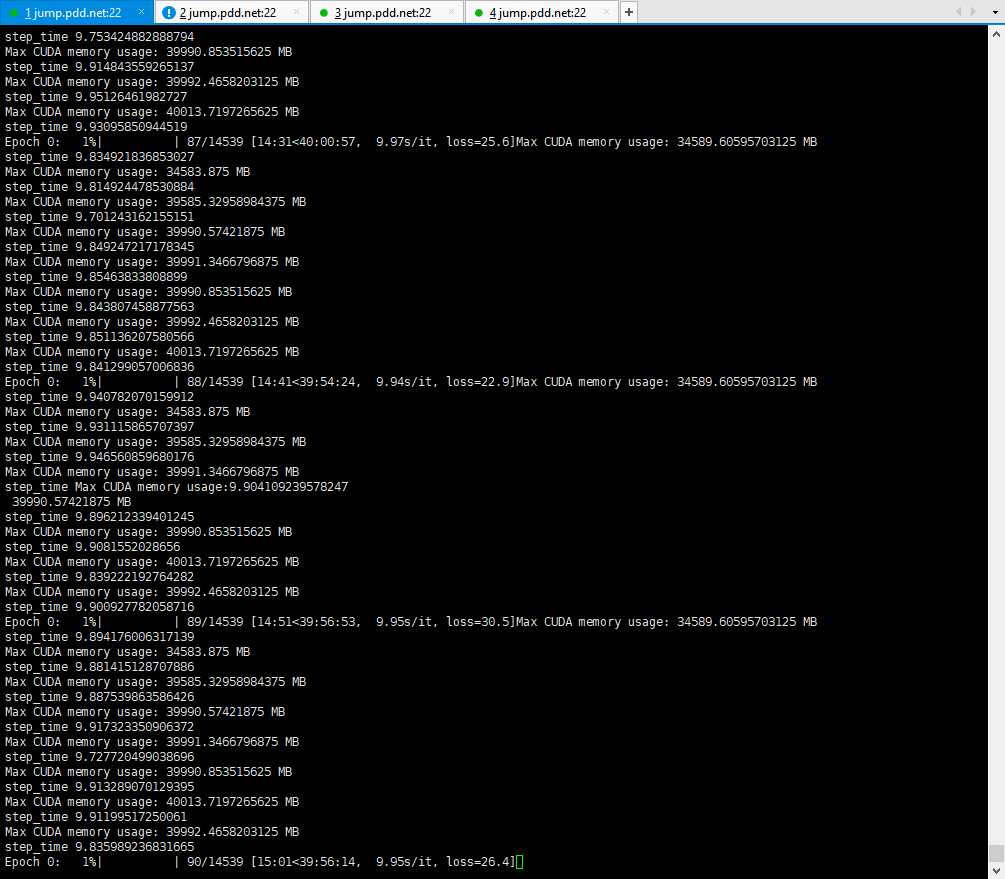The image size is (1005, 879).
Task: Click the green status dot on tab 1
Action: coord(13,10)
